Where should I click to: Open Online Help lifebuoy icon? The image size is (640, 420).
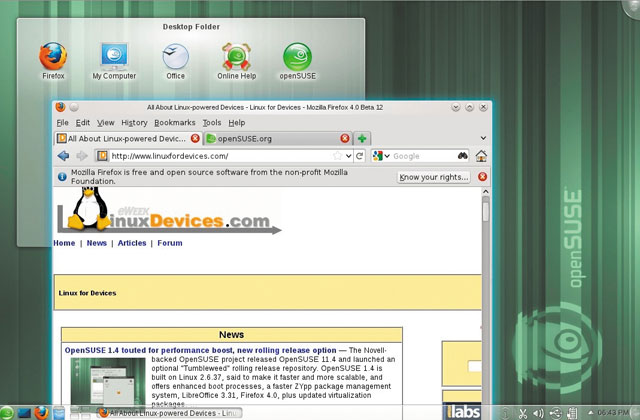click(236, 56)
